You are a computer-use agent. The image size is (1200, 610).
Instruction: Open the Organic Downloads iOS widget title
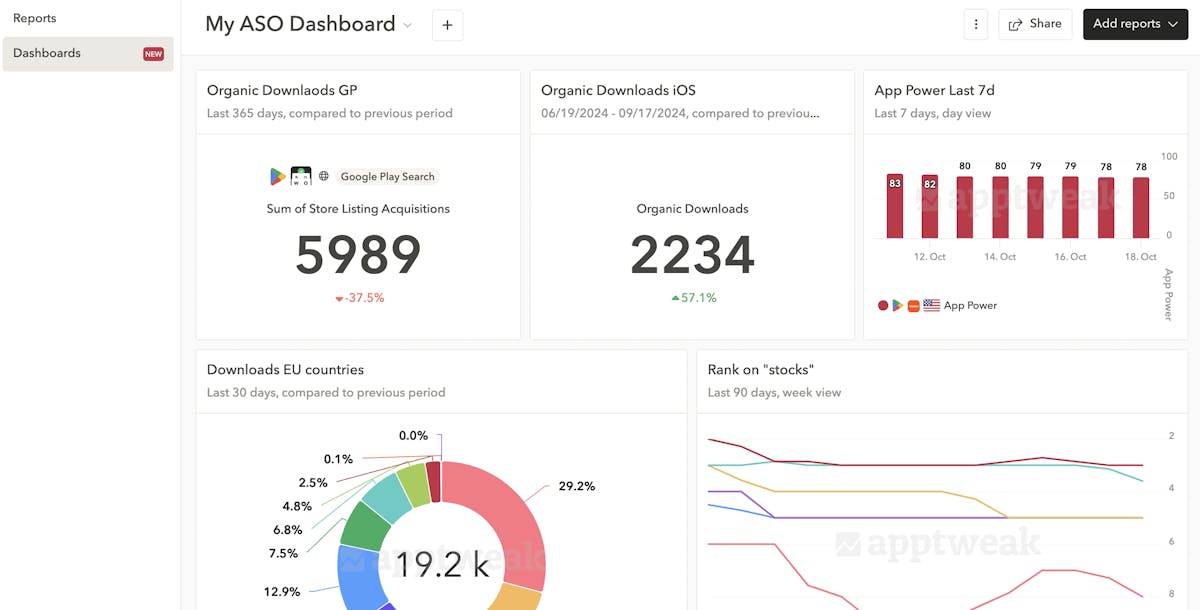click(x=618, y=90)
